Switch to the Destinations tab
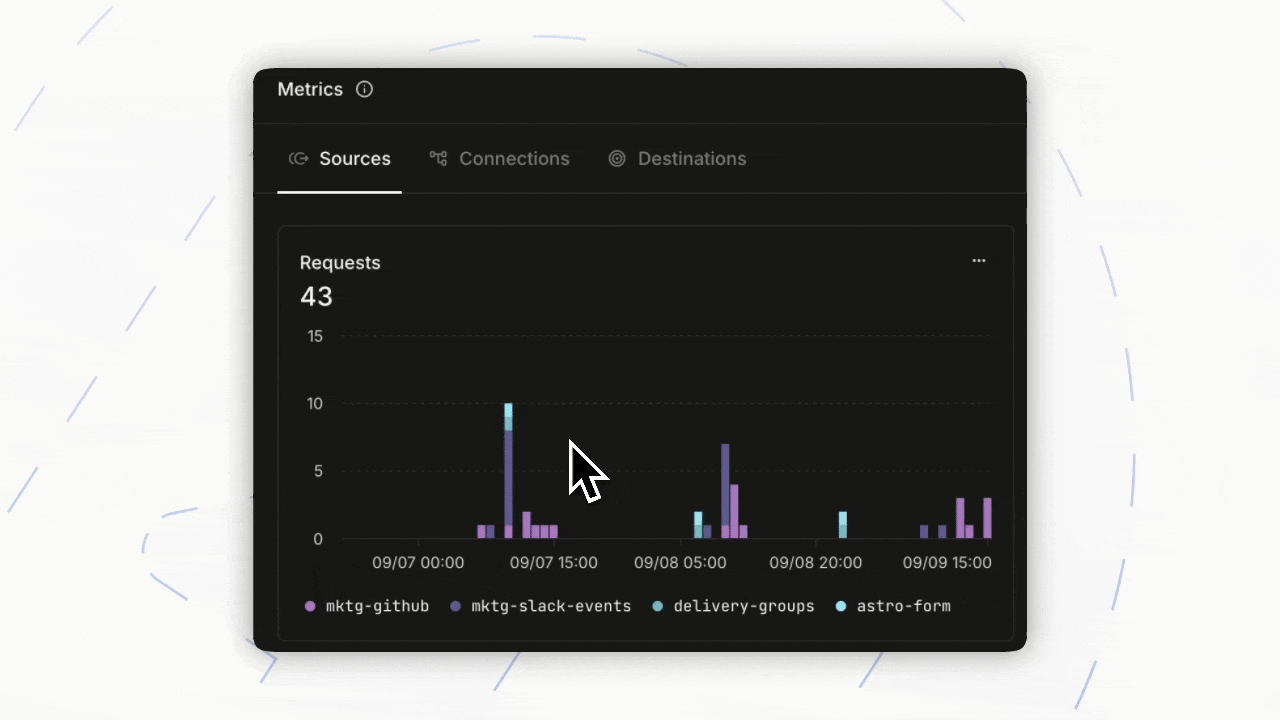 [678, 159]
